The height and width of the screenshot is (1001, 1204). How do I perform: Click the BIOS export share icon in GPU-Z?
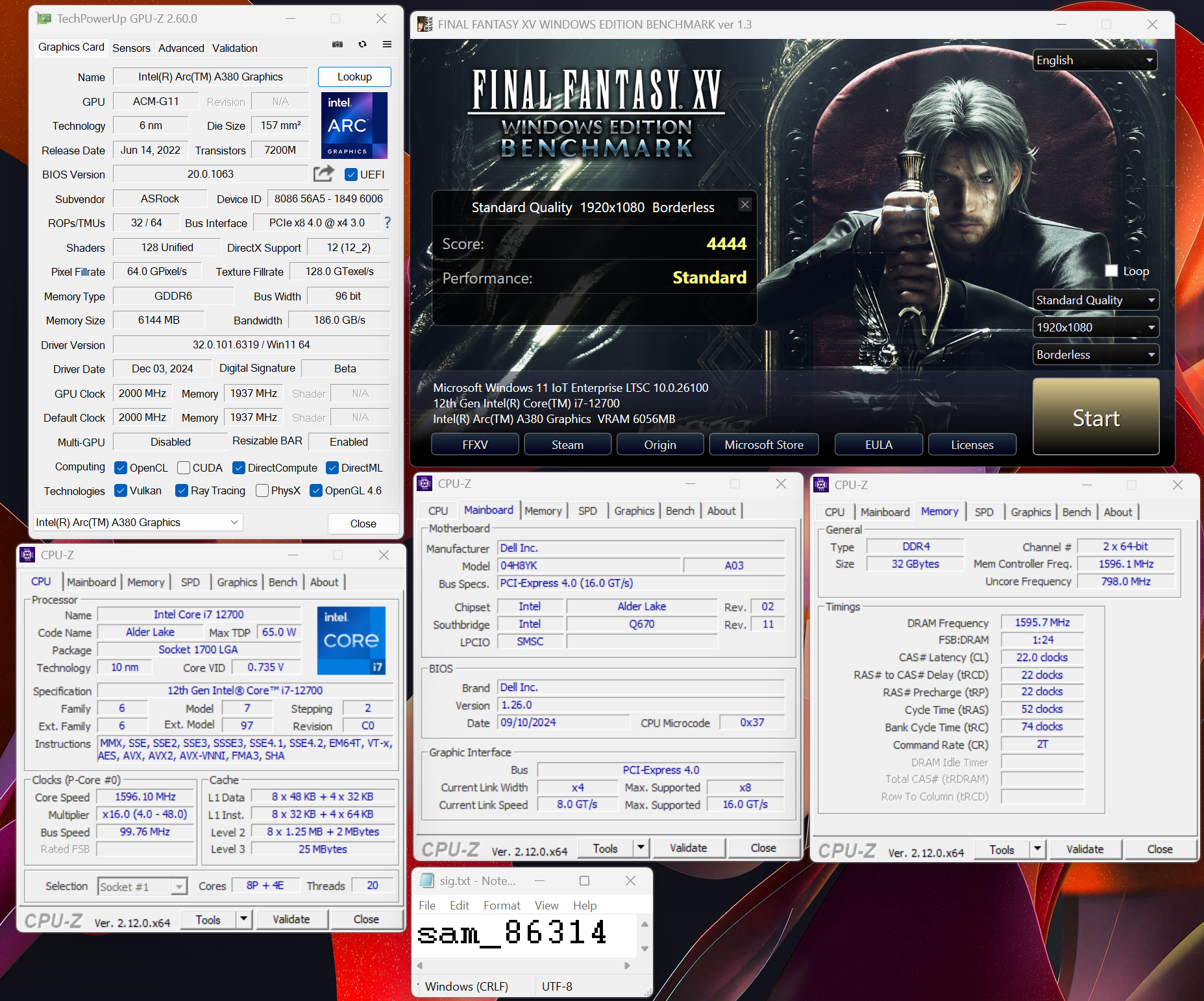pyautogui.click(x=323, y=173)
